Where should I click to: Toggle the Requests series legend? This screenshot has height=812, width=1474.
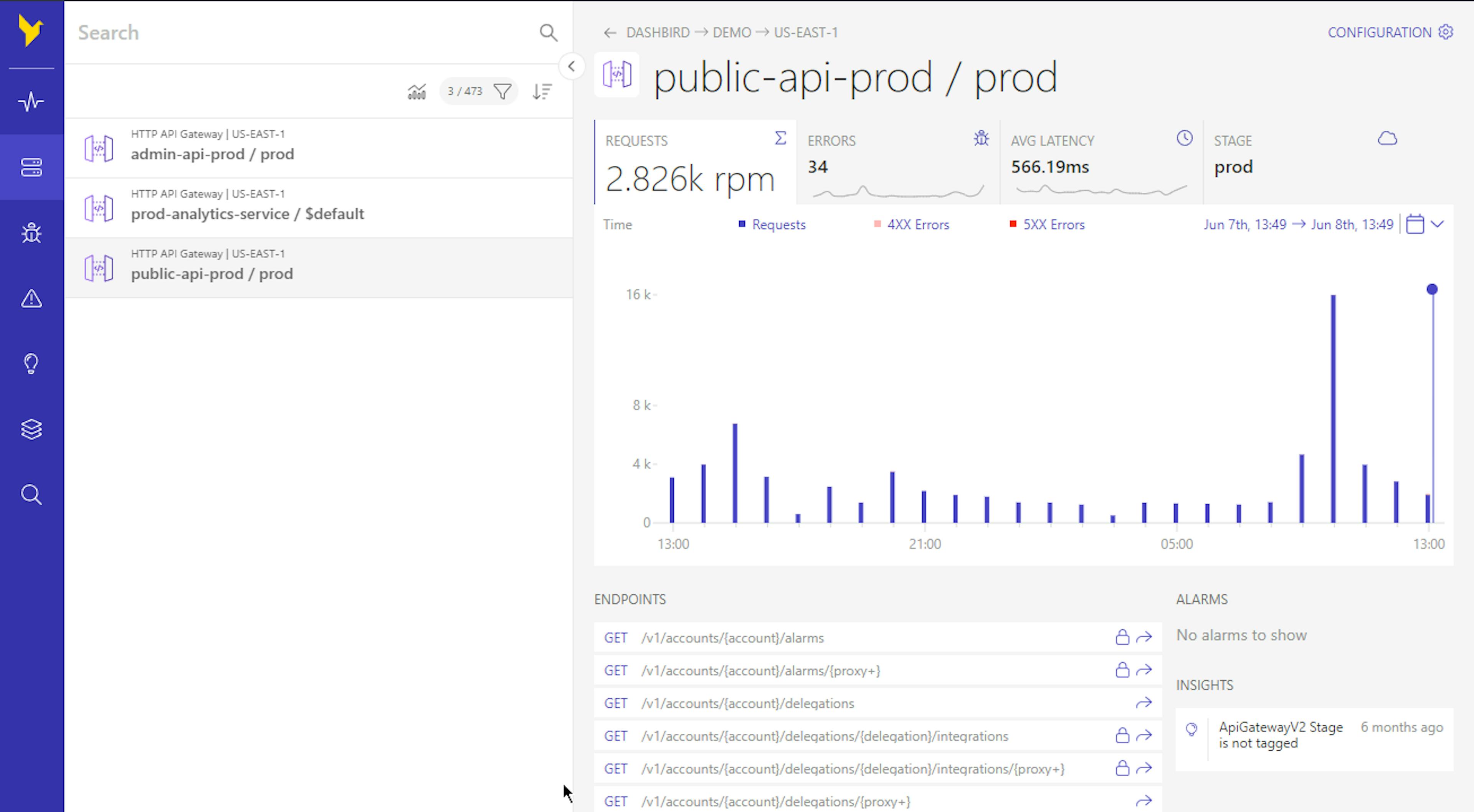click(772, 224)
